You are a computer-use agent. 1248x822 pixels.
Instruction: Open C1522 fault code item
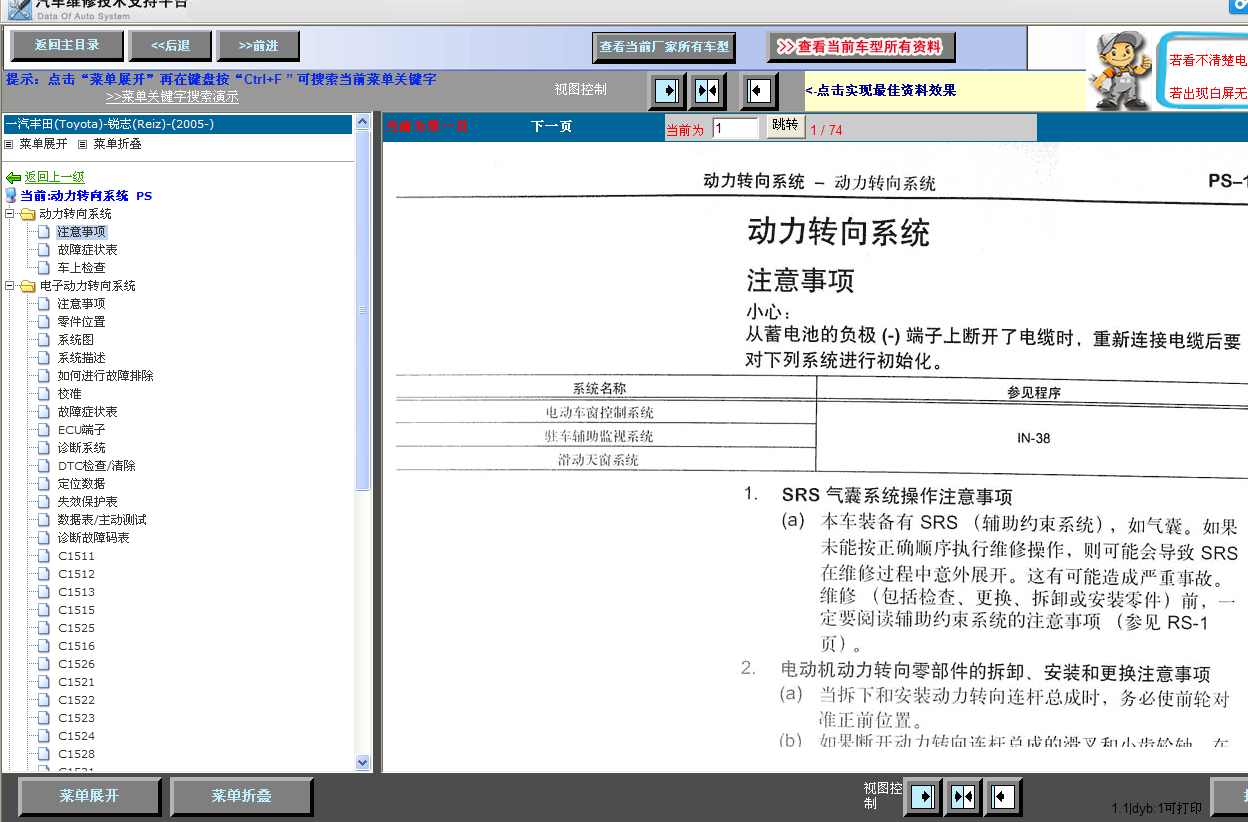76,700
